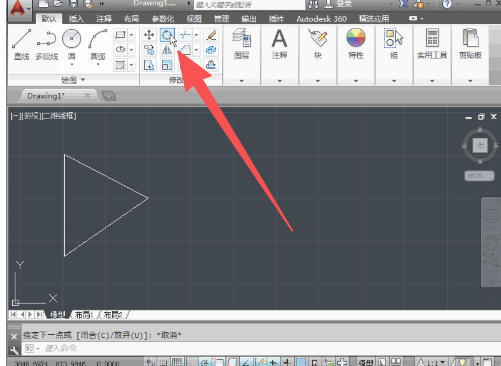Expand the Hatch tool dropdown arrow

tap(131, 65)
